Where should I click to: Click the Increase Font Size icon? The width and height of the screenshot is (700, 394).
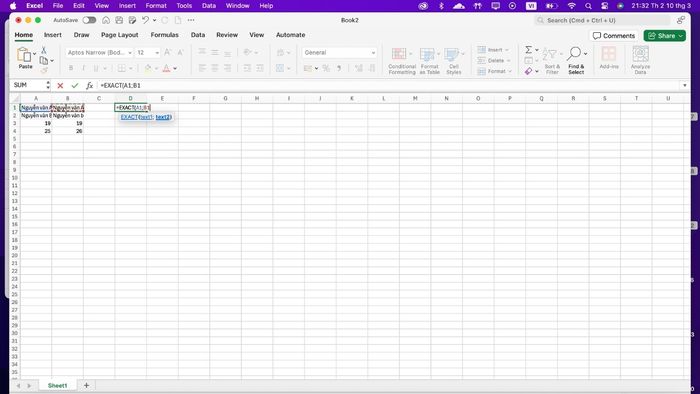(168, 52)
